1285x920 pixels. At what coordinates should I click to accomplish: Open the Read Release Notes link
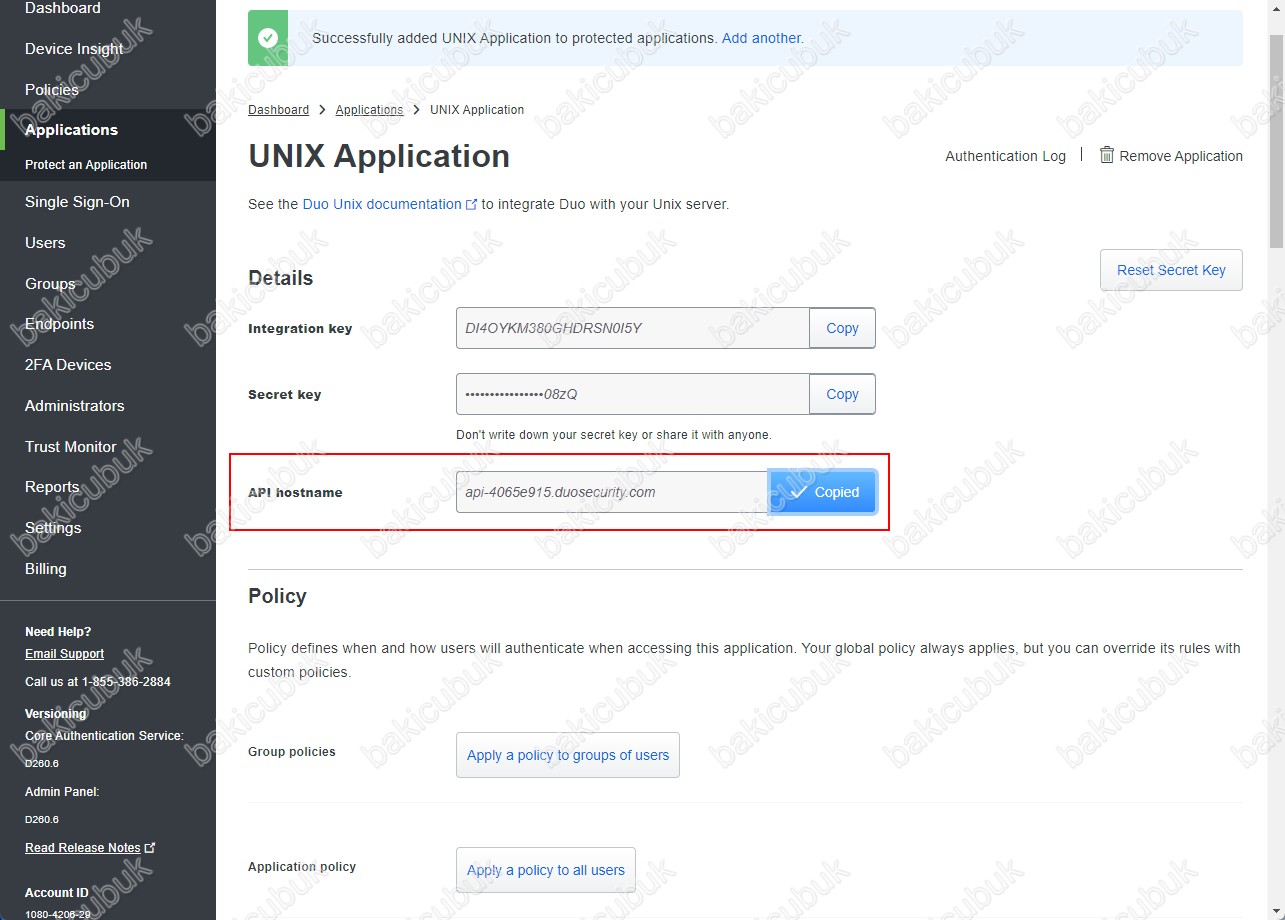(x=83, y=848)
